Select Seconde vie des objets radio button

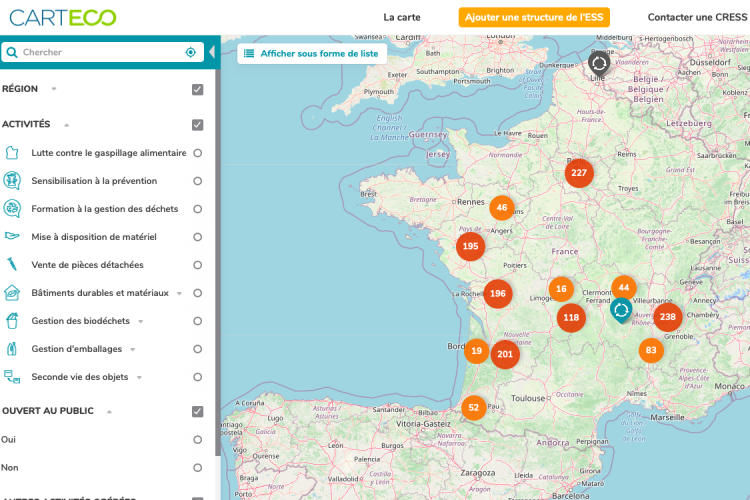click(198, 377)
